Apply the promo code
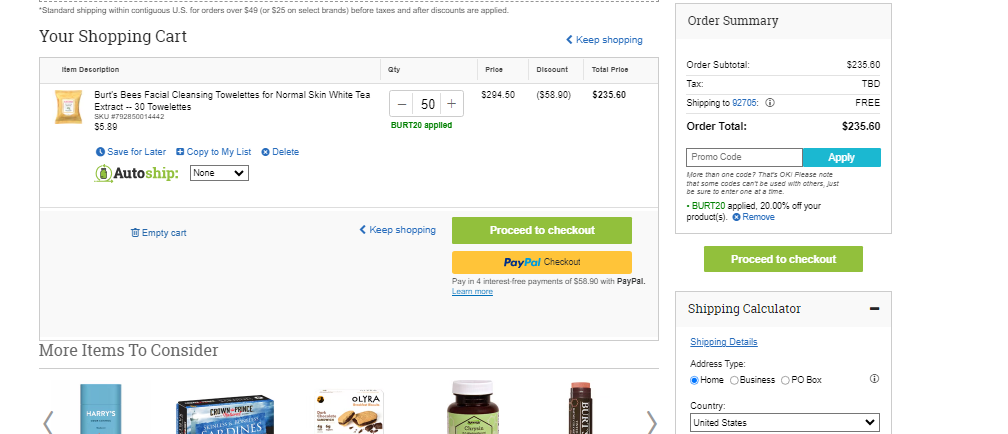The image size is (1008, 434). (x=842, y=158)
